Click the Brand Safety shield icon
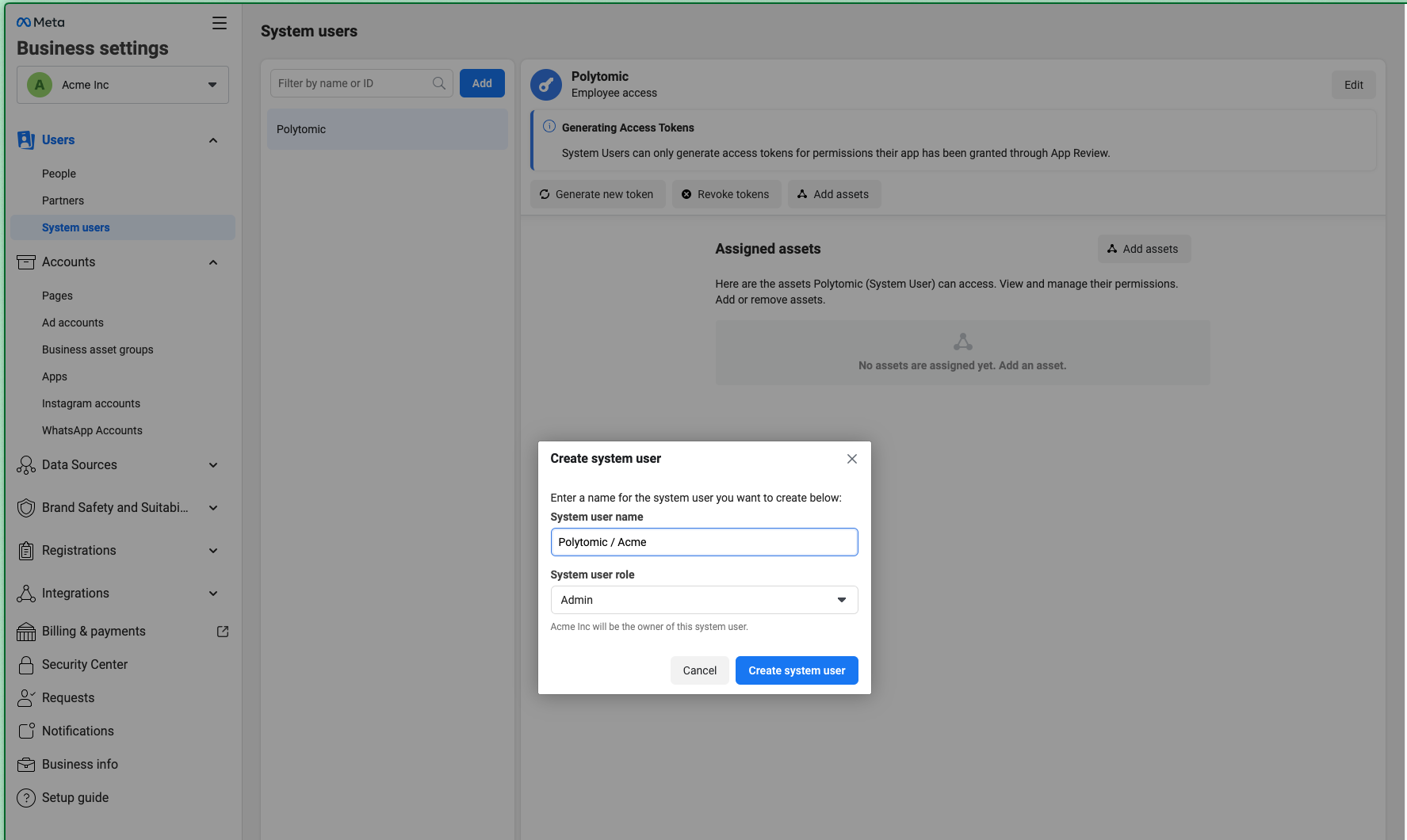The width and height of the screenshot is (1407, 840). tap(26, 508)
